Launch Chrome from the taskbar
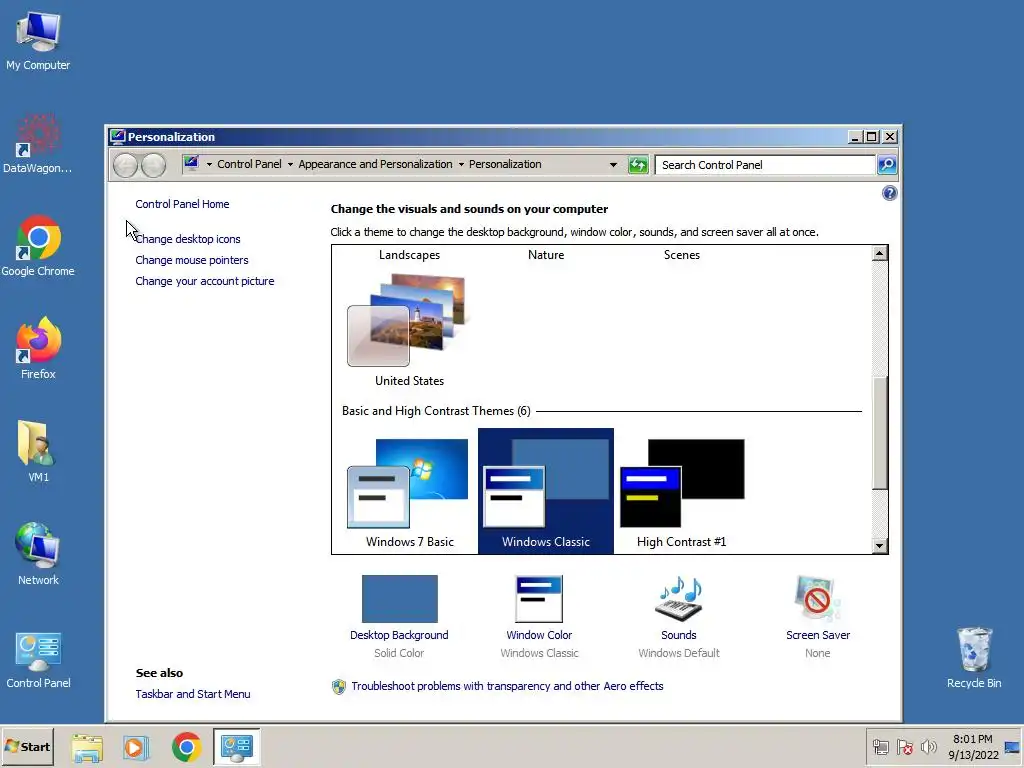 tap(186, 747)
